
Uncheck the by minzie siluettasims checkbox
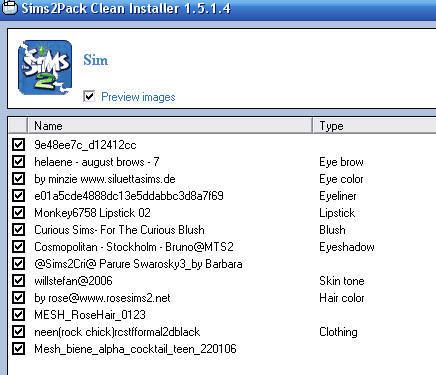click(18, 179)
